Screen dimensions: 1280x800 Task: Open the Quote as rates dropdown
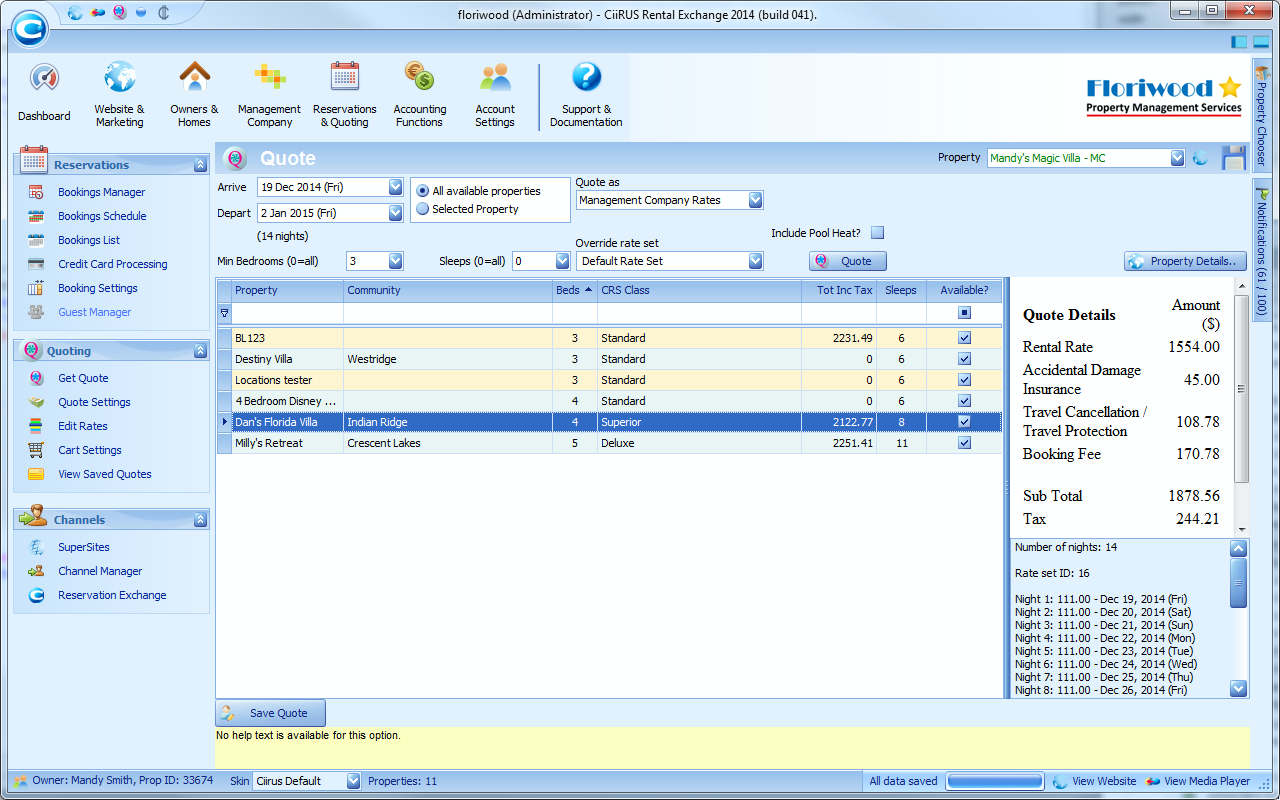click(x=755, y=200)
